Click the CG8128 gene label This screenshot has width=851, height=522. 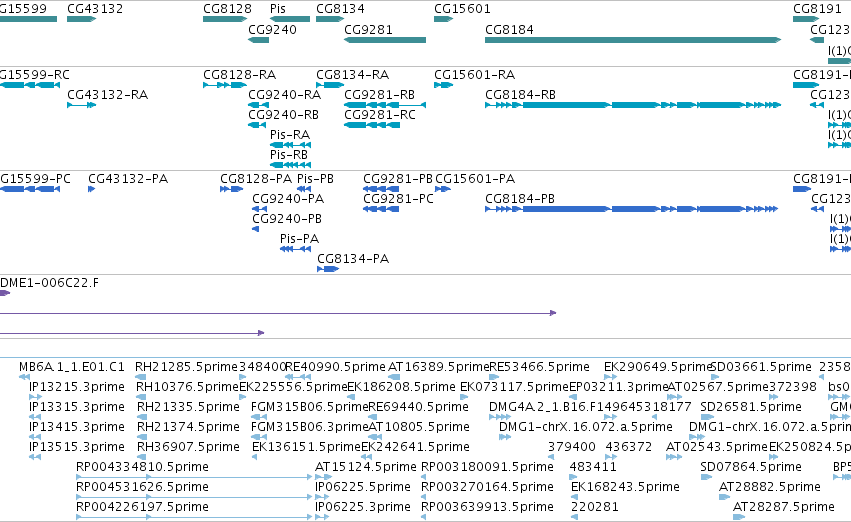(x=227, y=9)
